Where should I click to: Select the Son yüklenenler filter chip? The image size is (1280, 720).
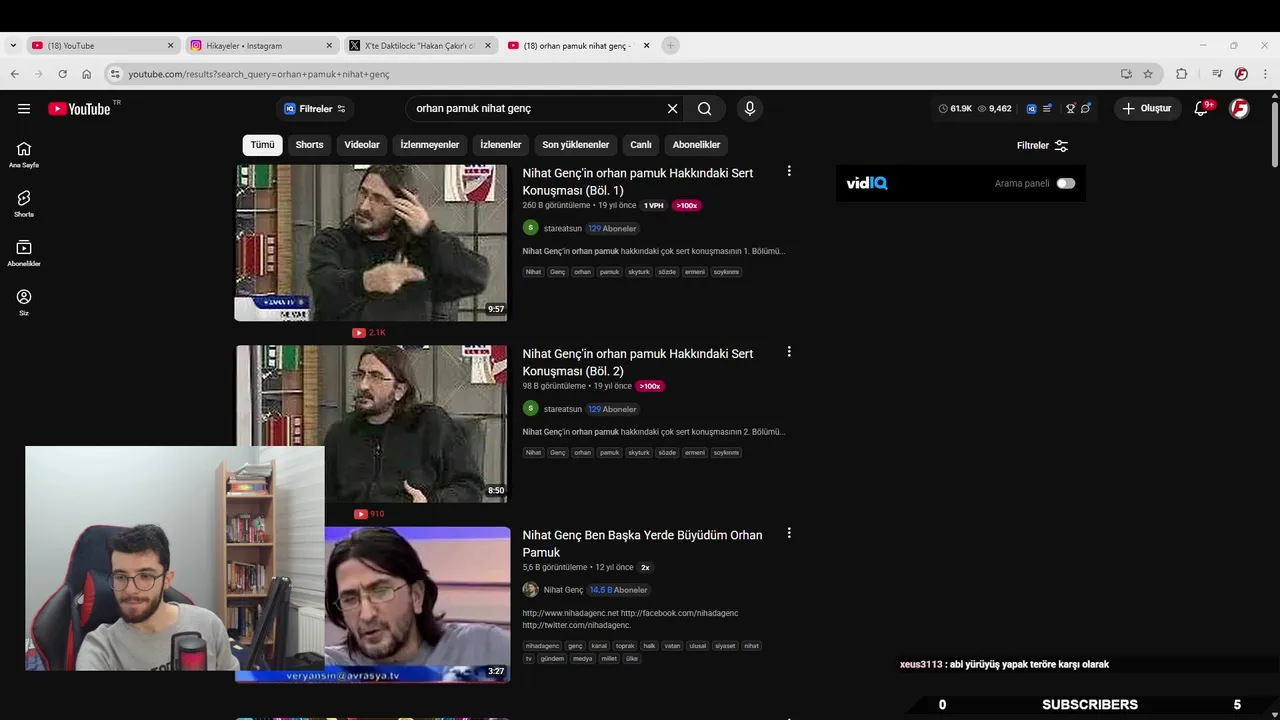tap(576, 145)
